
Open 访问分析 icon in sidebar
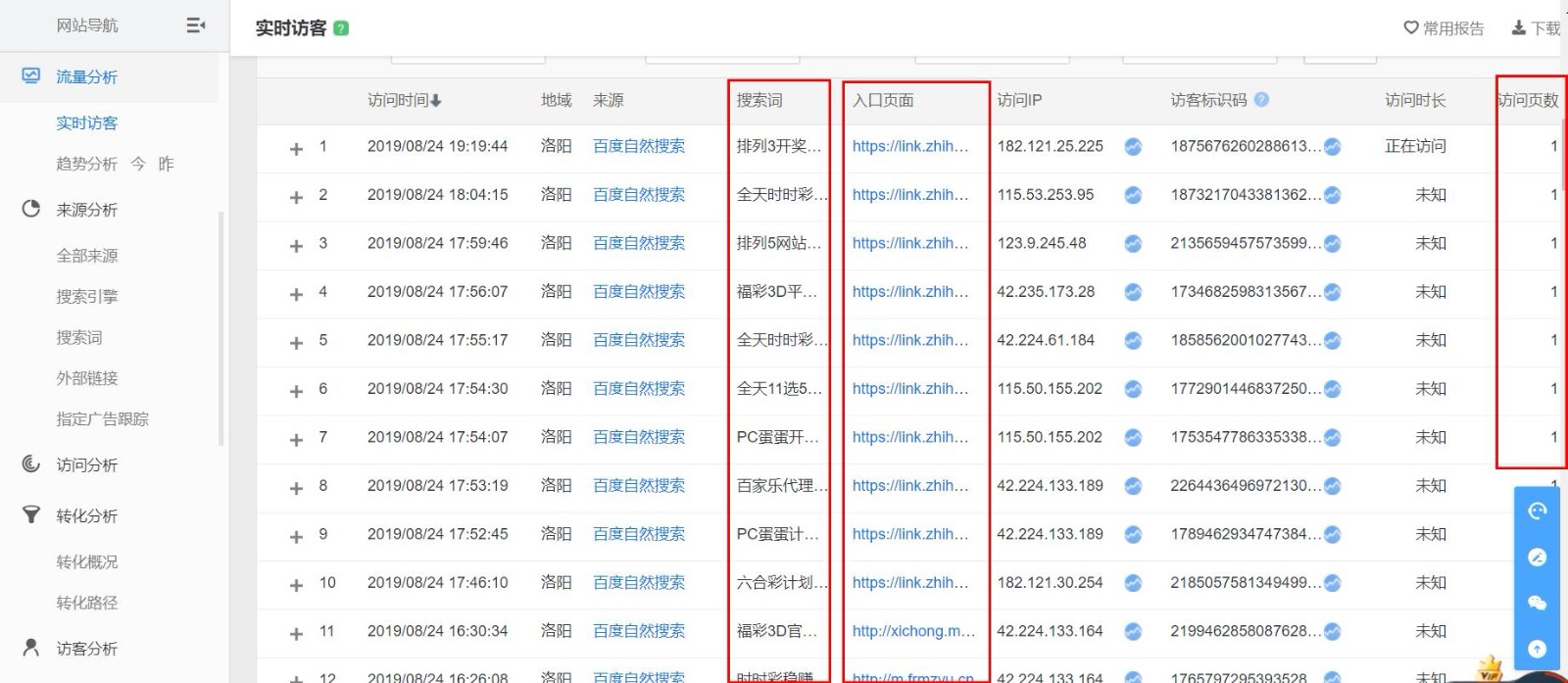tap(31, 463)
